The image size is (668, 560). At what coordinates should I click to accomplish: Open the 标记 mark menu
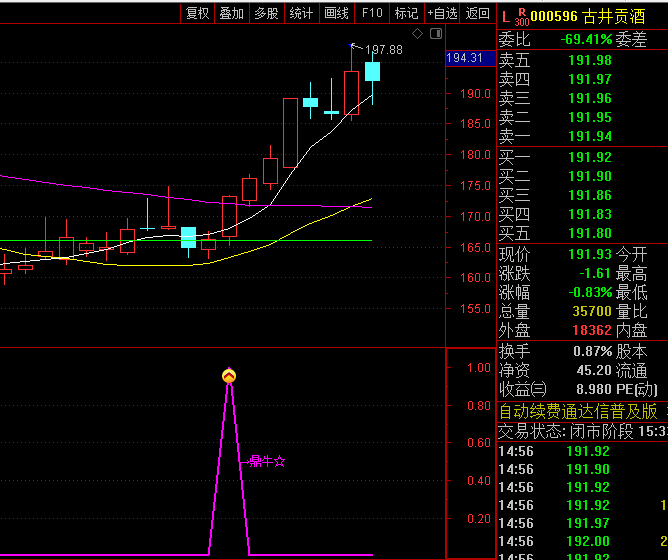[406, 13]
